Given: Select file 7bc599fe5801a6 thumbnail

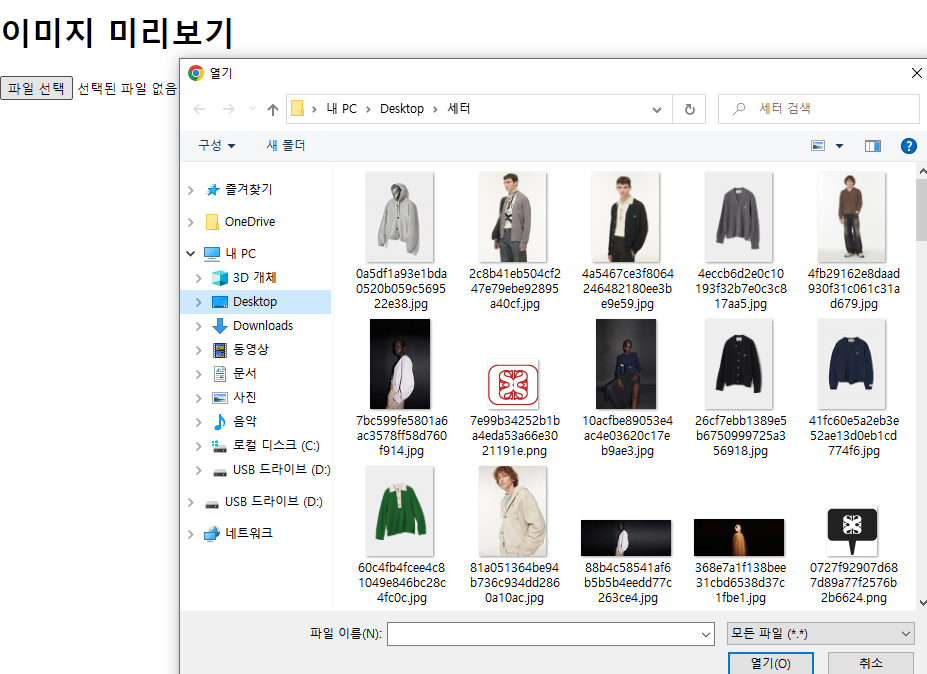Looking at the screenshot, I should pos(400,364).
